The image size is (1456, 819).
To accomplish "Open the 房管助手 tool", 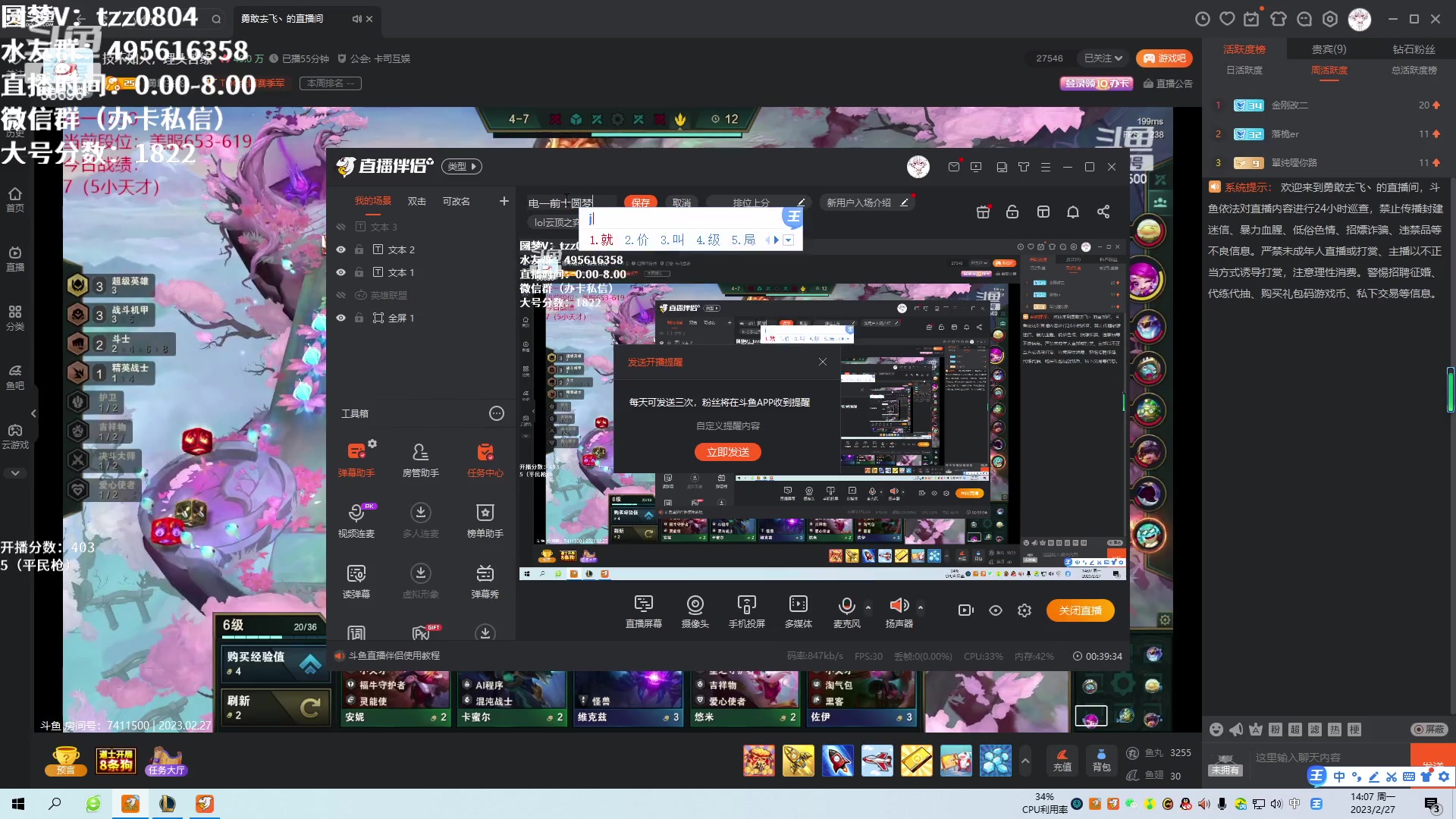I will (x=420, y=458).
